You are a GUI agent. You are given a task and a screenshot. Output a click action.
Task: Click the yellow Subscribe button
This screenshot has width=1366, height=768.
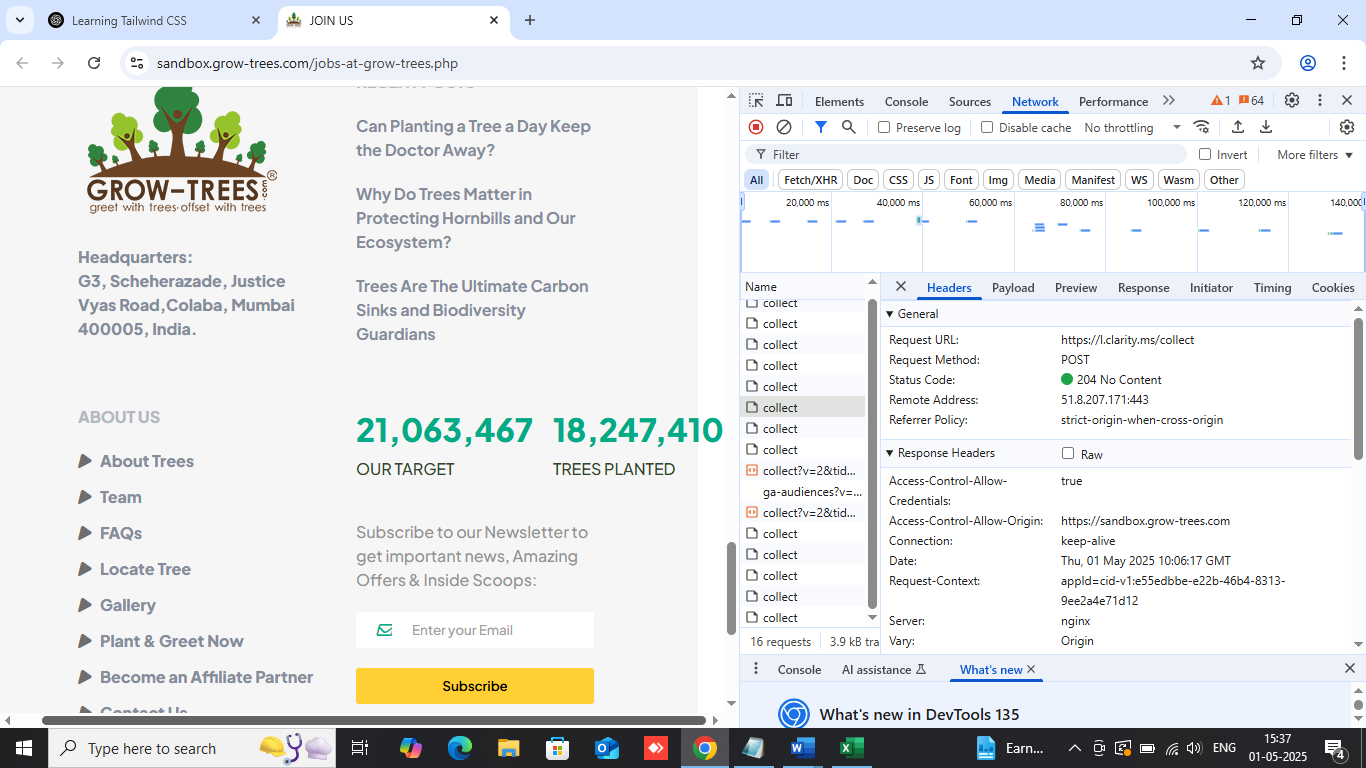[x=475, y=686]
